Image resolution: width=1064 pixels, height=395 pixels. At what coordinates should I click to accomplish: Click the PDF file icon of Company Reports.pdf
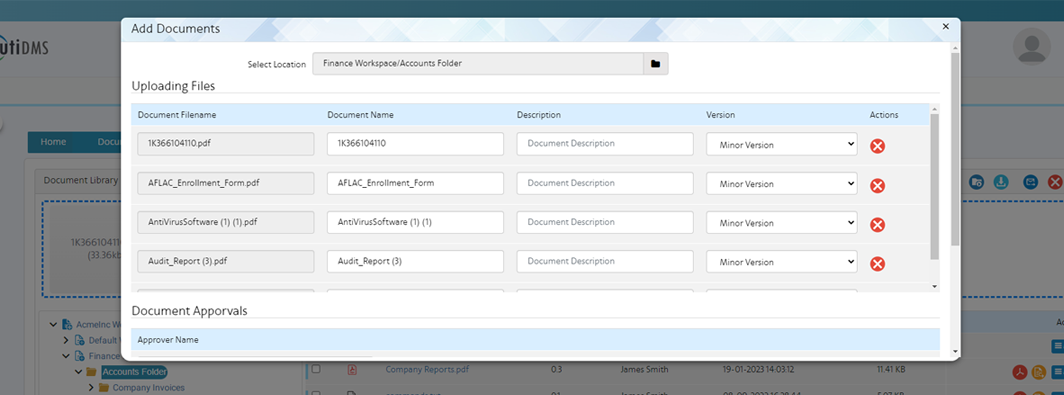pos(352,370)
